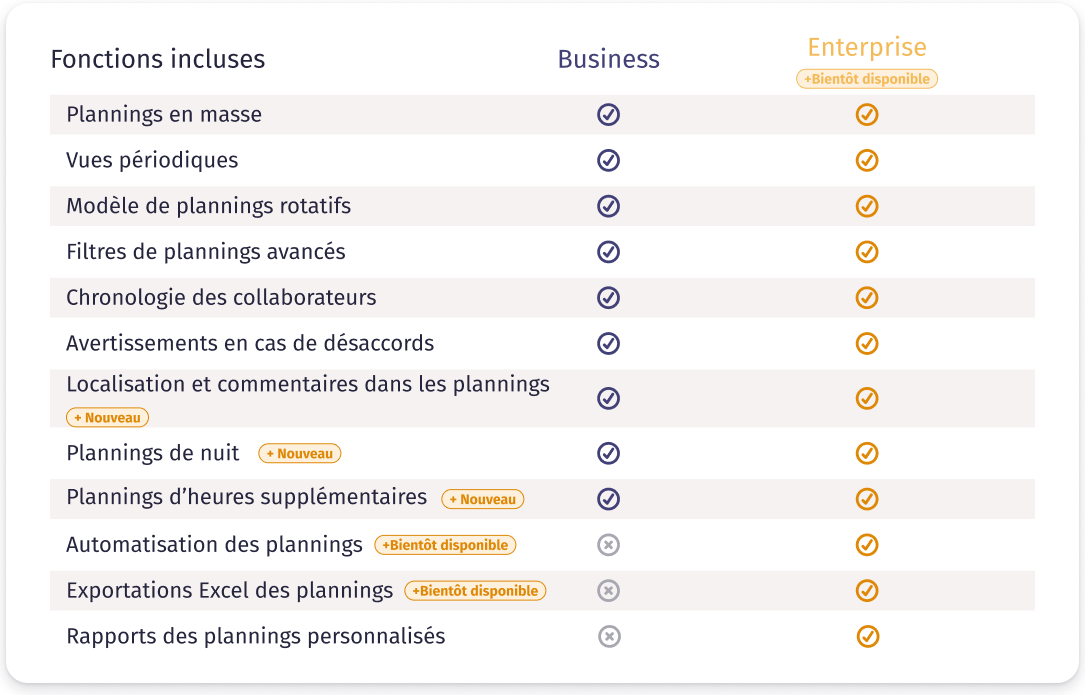Select the Business column header
1085x695 pixels.
608,60
